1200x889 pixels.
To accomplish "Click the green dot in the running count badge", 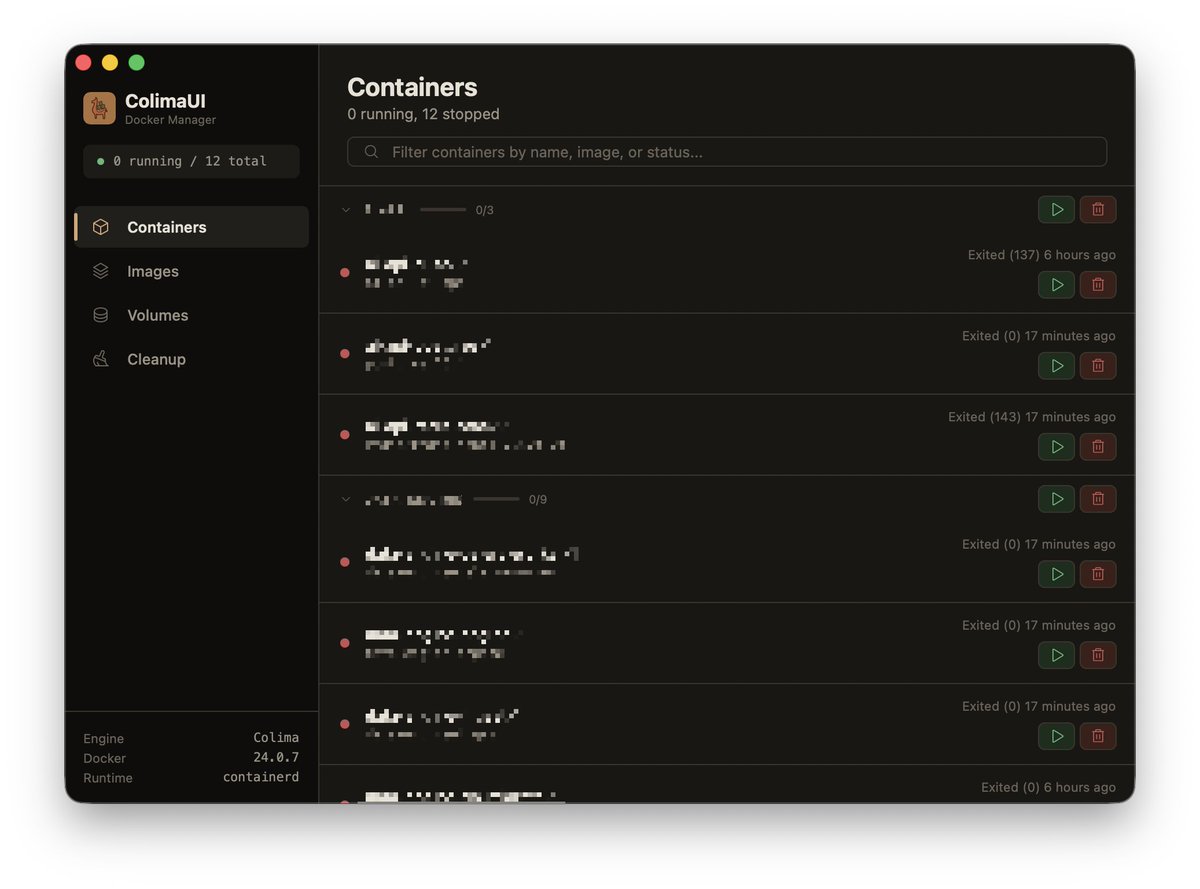I will point(100,161).
